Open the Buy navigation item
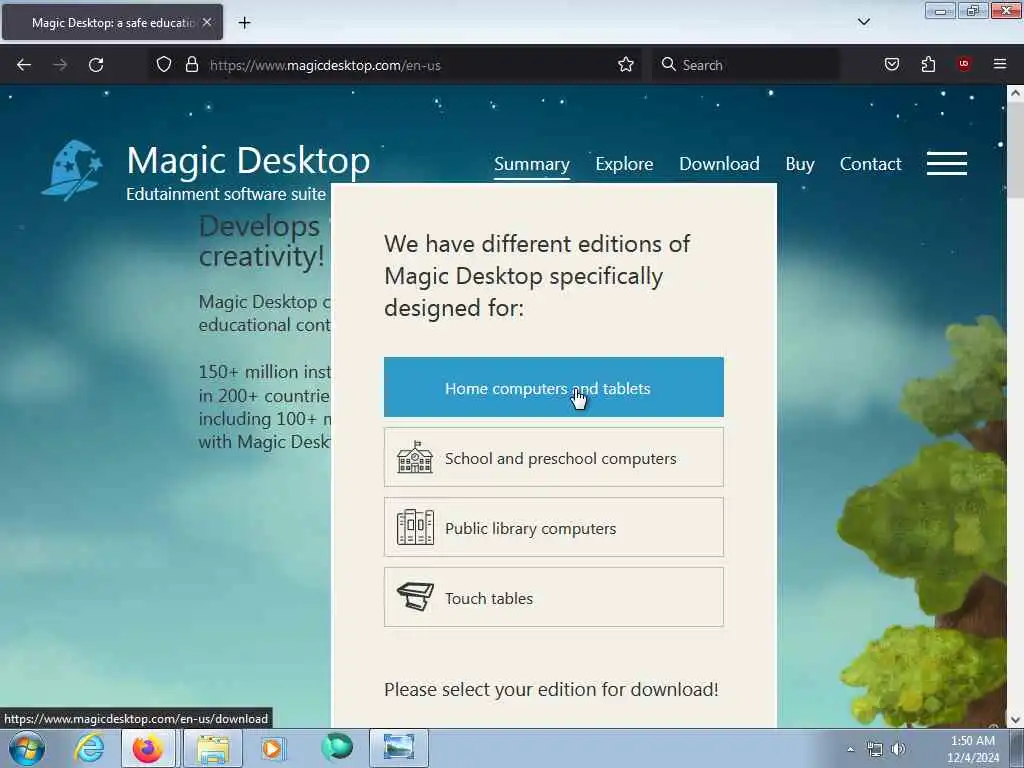Viewport: 1024px width, 768px height. (x=799, y=164)
